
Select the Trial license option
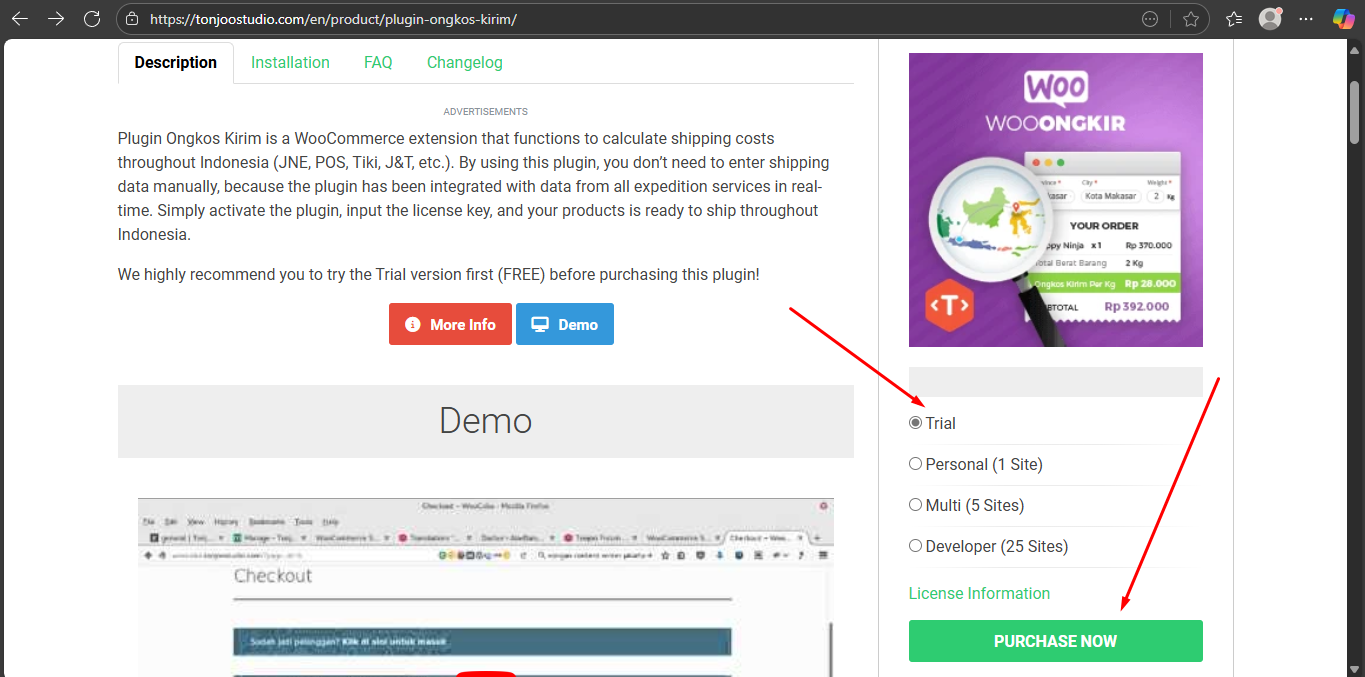click(915, 423)
